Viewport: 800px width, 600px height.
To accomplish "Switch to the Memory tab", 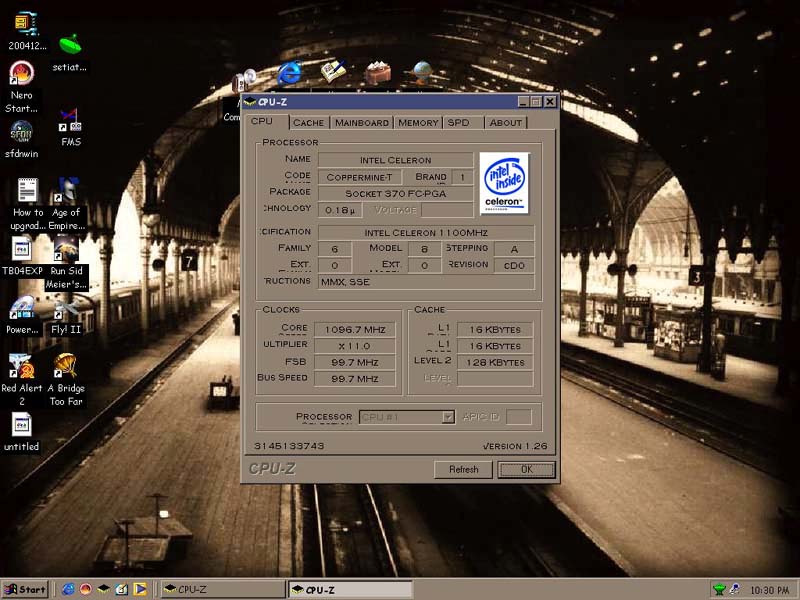I will pos(417,122).
